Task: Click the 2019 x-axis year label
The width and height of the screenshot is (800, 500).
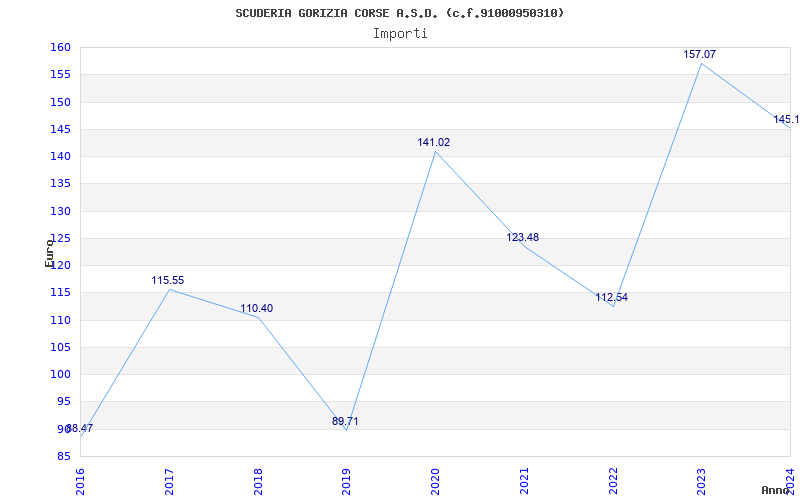Action: (x=347, y=481)
